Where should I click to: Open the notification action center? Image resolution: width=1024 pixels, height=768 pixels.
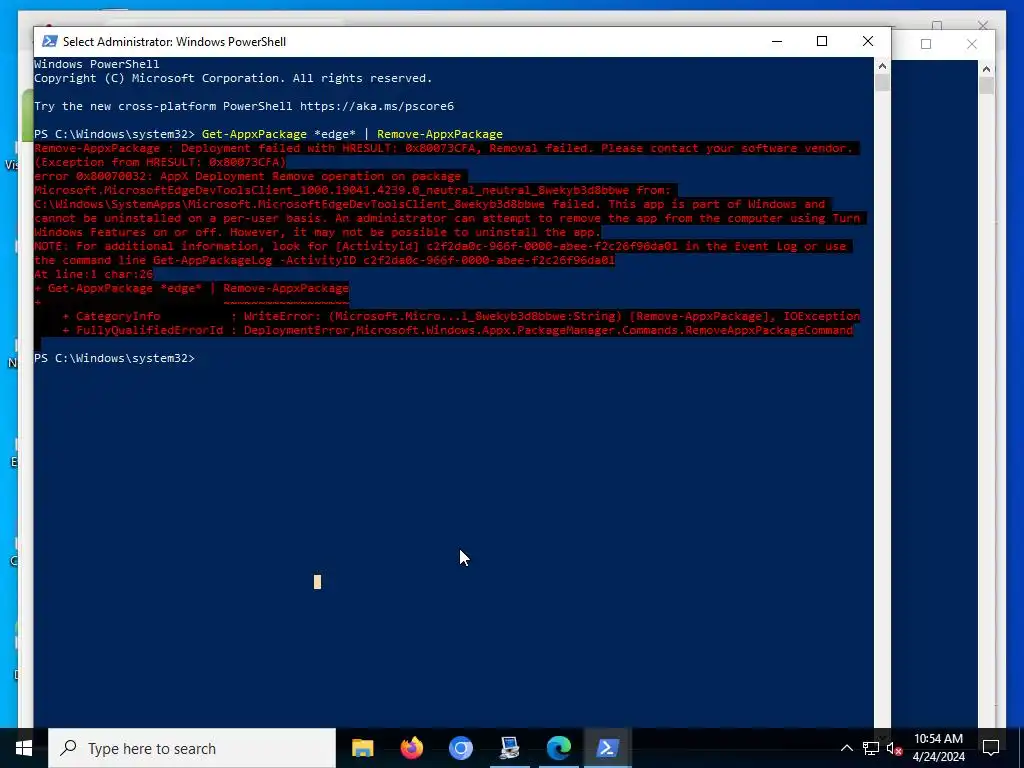pos(991,748)
